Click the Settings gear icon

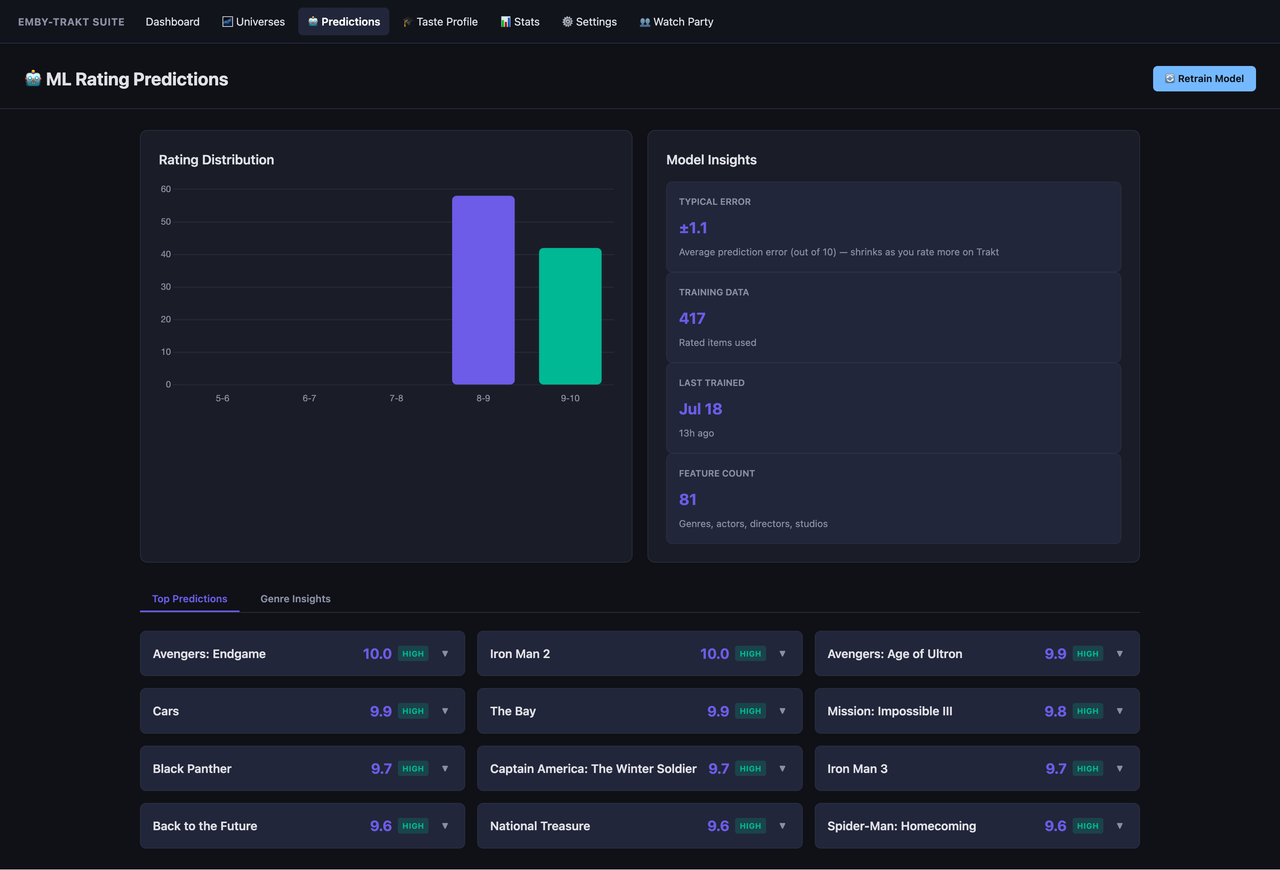coord(567,21)
